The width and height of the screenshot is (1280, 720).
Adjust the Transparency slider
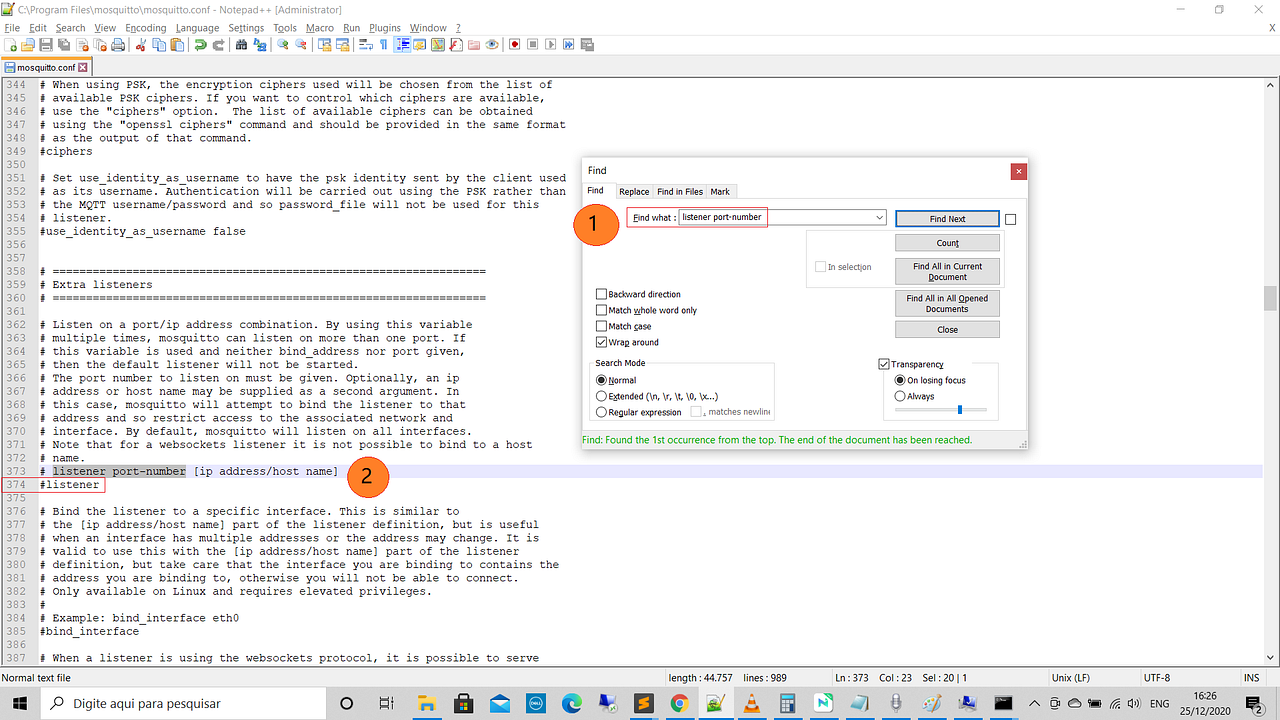click(x=958, y=408)
